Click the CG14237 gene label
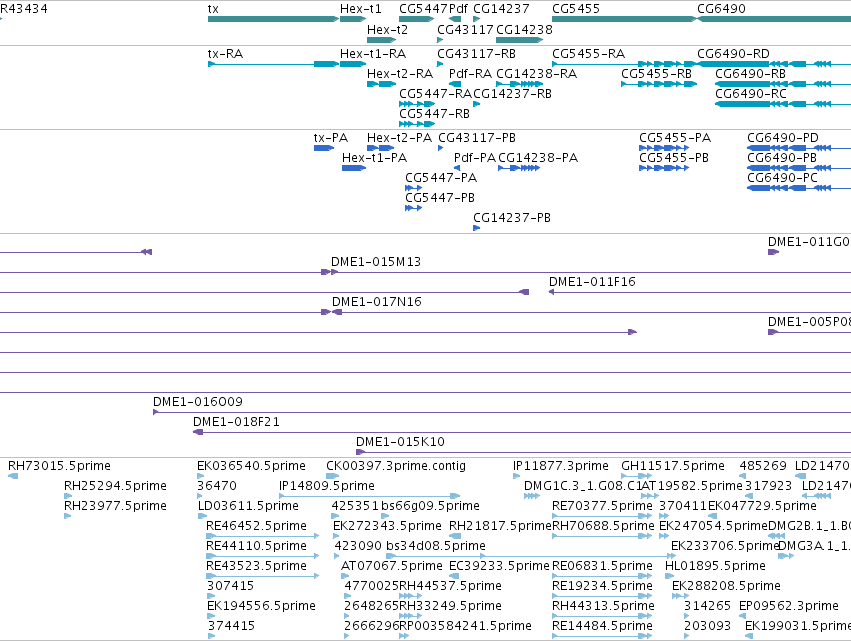Viewport: 851px width, 641px height. pos(501,9)
